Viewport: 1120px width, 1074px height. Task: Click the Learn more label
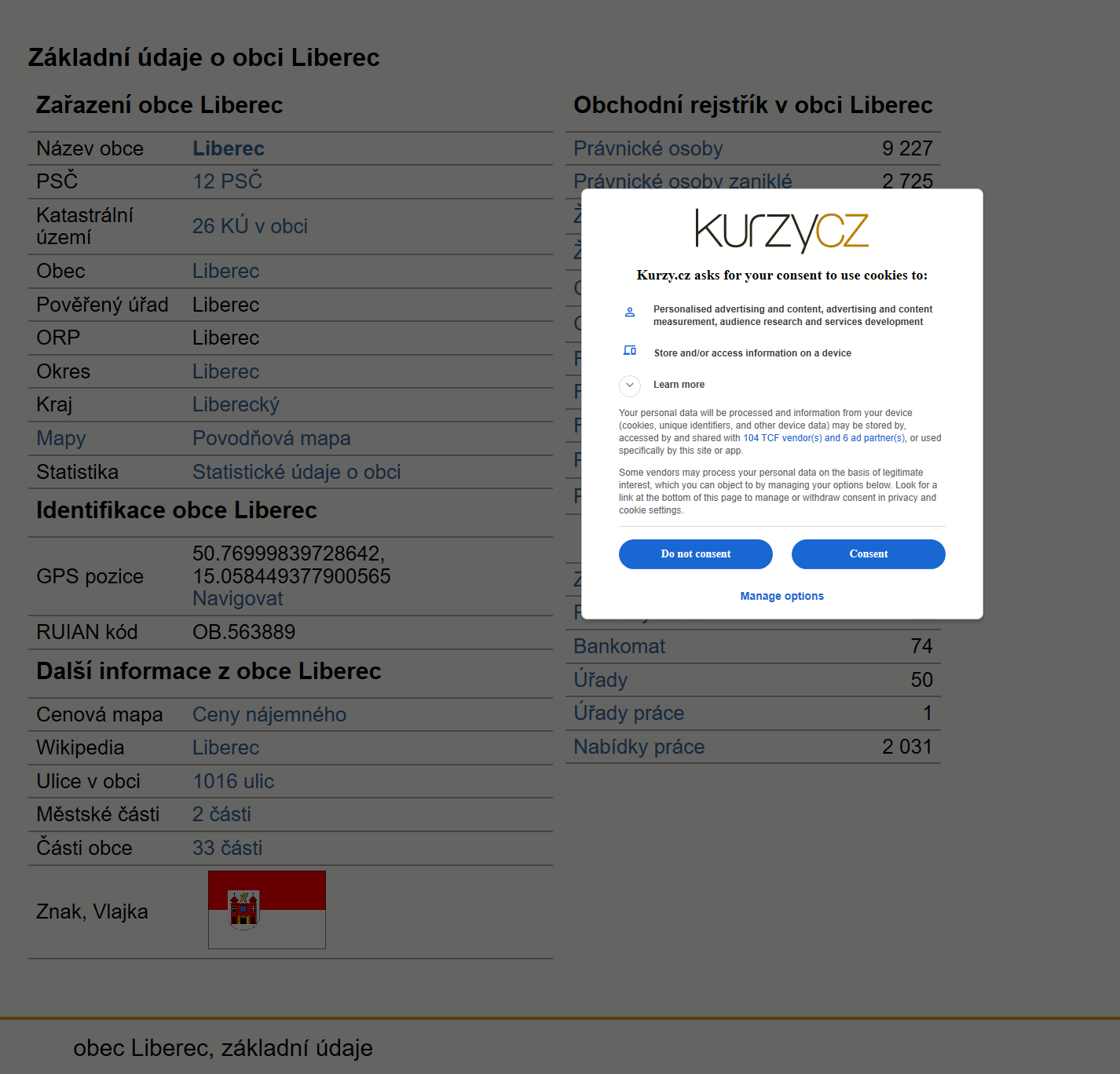(x=679, y=385)
